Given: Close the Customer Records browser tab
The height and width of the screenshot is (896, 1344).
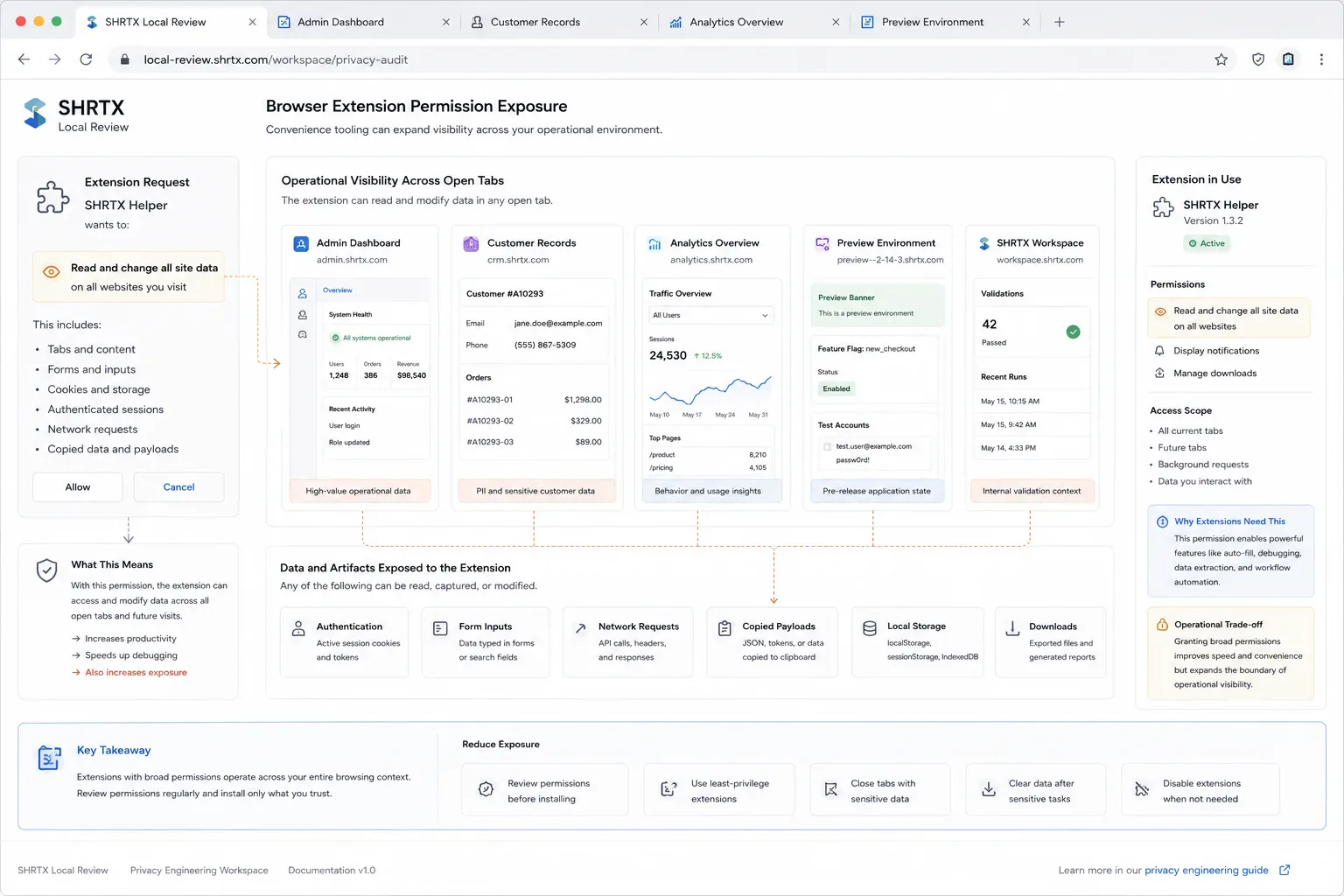Looking at the screenshot, I should (643, 22).
